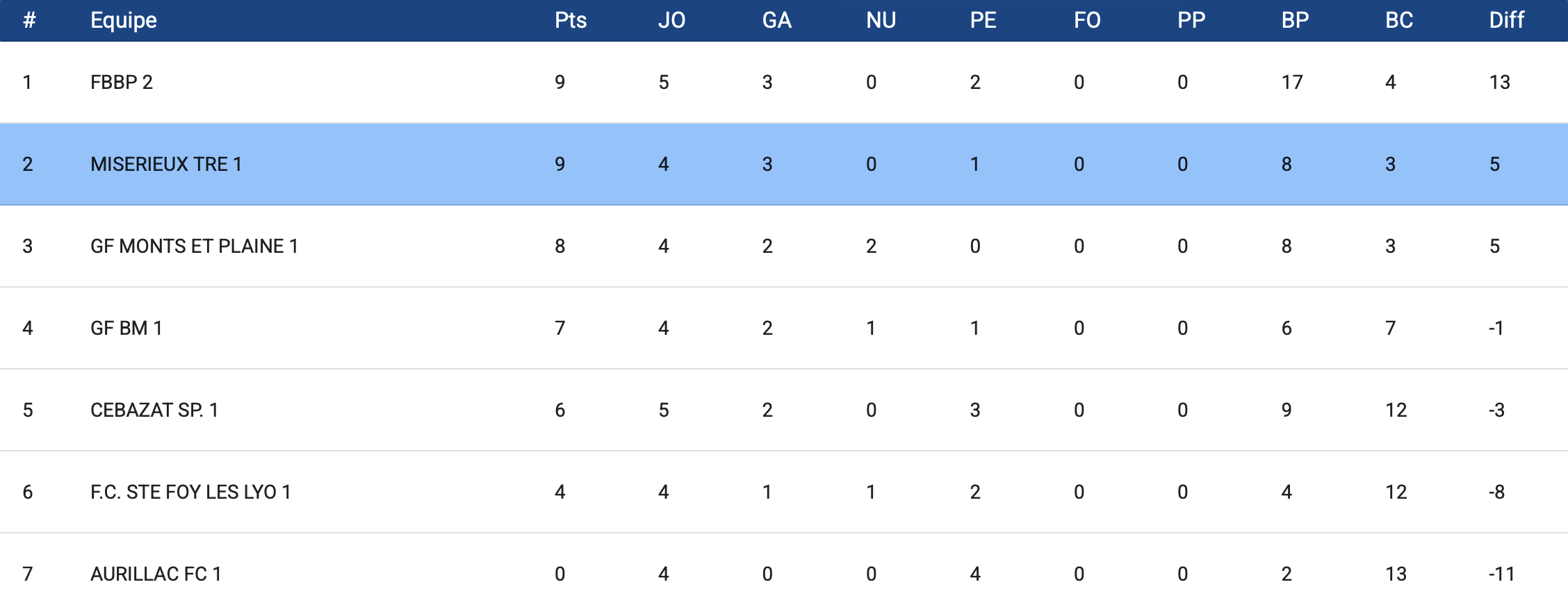Click the BP column header
The width and height of the screenshot is (1568, 614).
click(x=1295, y=20)
